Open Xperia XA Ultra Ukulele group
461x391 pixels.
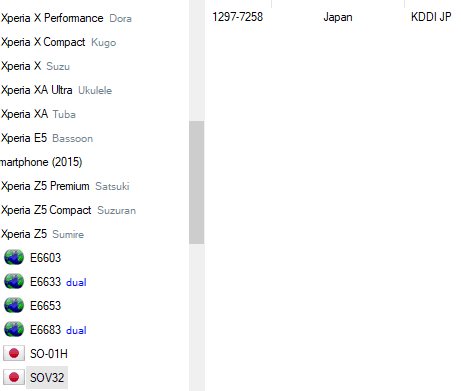pos(56,90)
